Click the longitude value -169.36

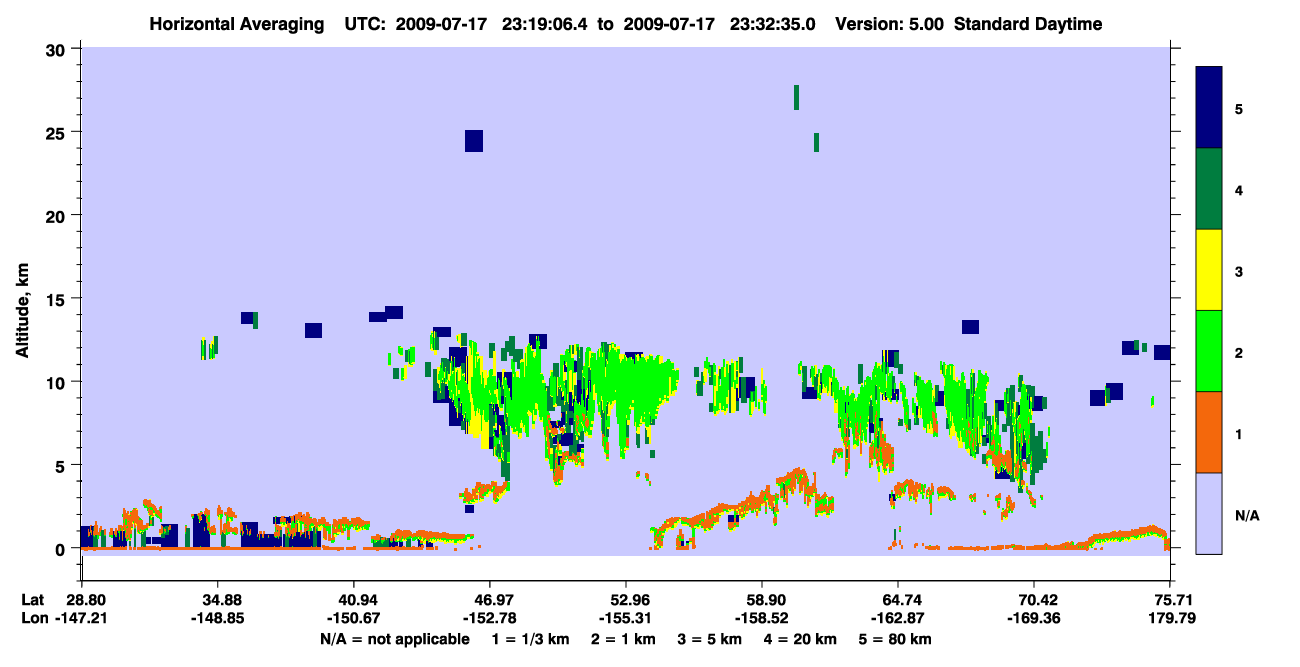coord(1034,618)
